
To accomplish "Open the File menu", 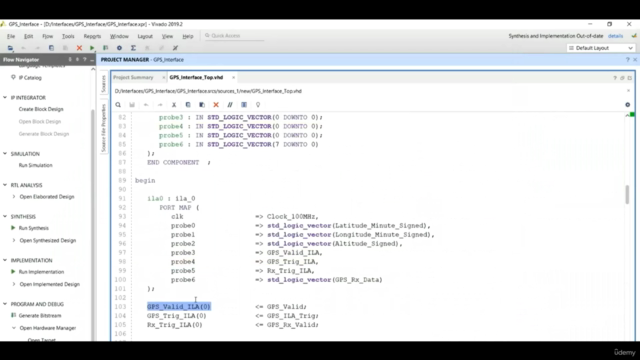I will click(x=11, y=36).
